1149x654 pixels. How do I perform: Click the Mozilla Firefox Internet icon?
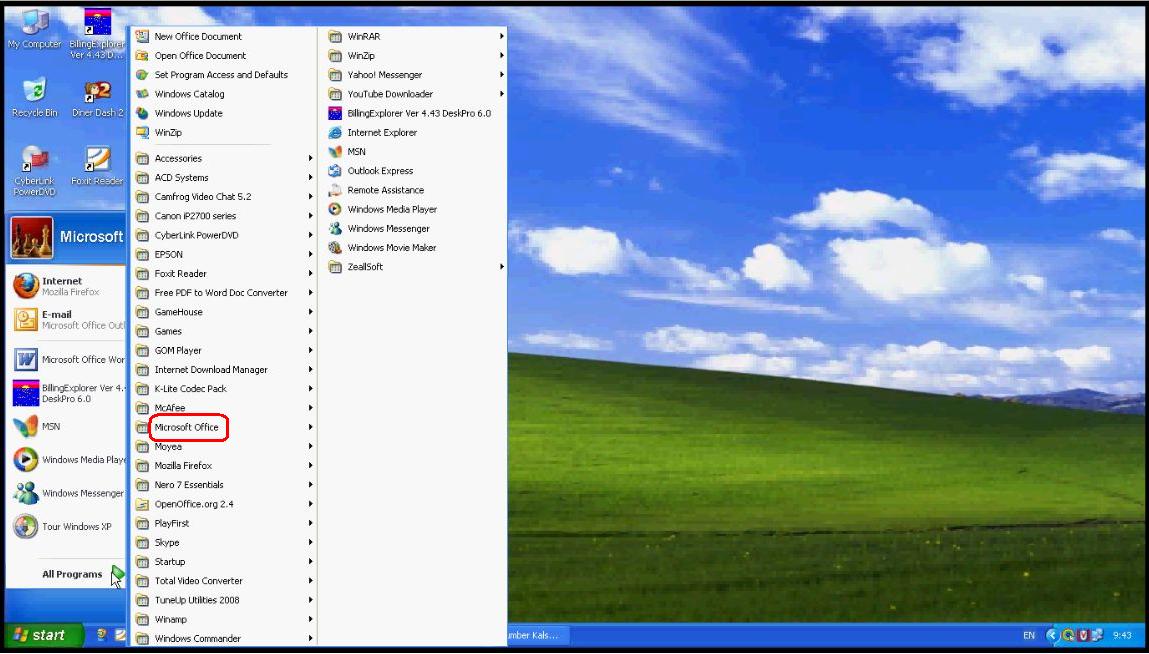[26, 286]
